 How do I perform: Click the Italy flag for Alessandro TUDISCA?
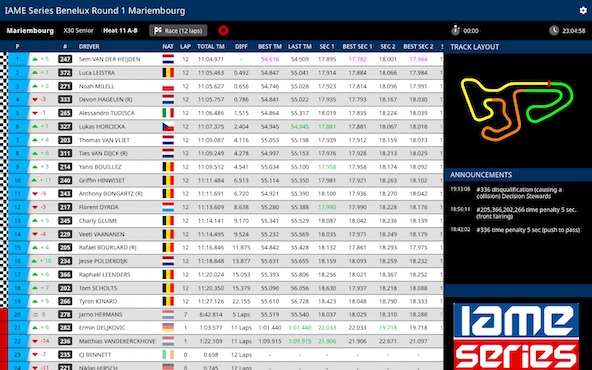[168, 113]
